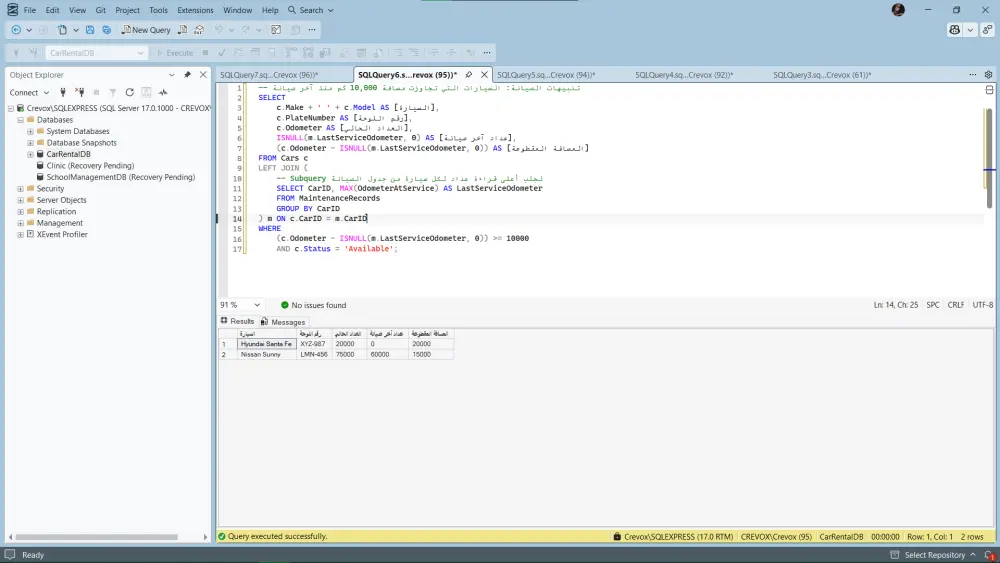Open the document tab settings gear
Image resolution: width=1000 pixels, height=563 pixels.
coord(989,75)
